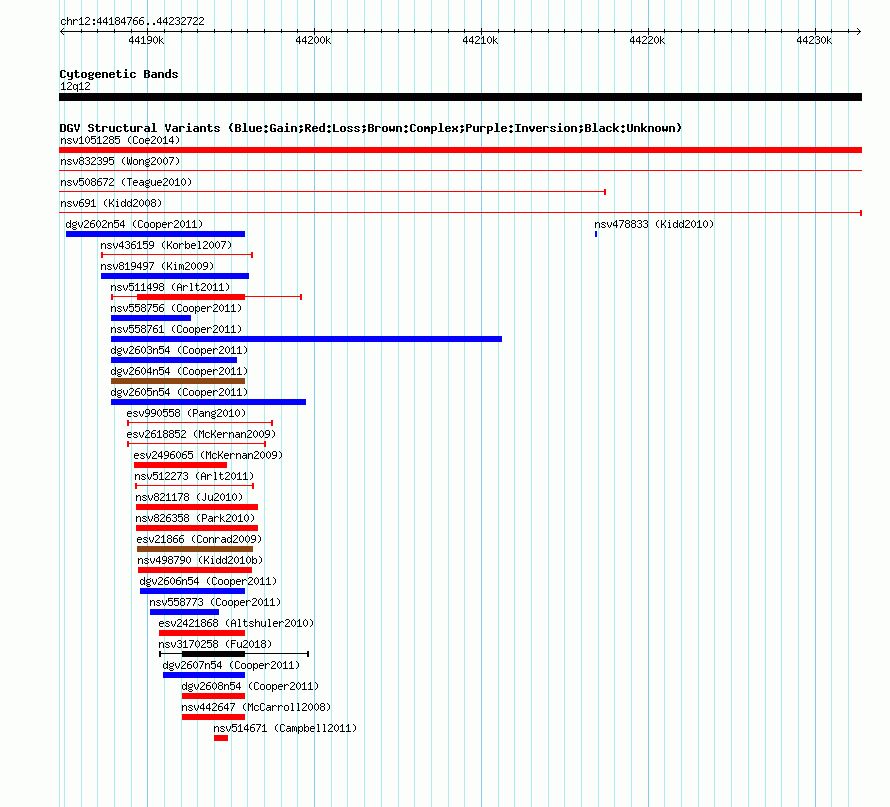Click the ruler's left arrow end
Image resolution: width=890 pixels, height=807 pixels.
62,31
